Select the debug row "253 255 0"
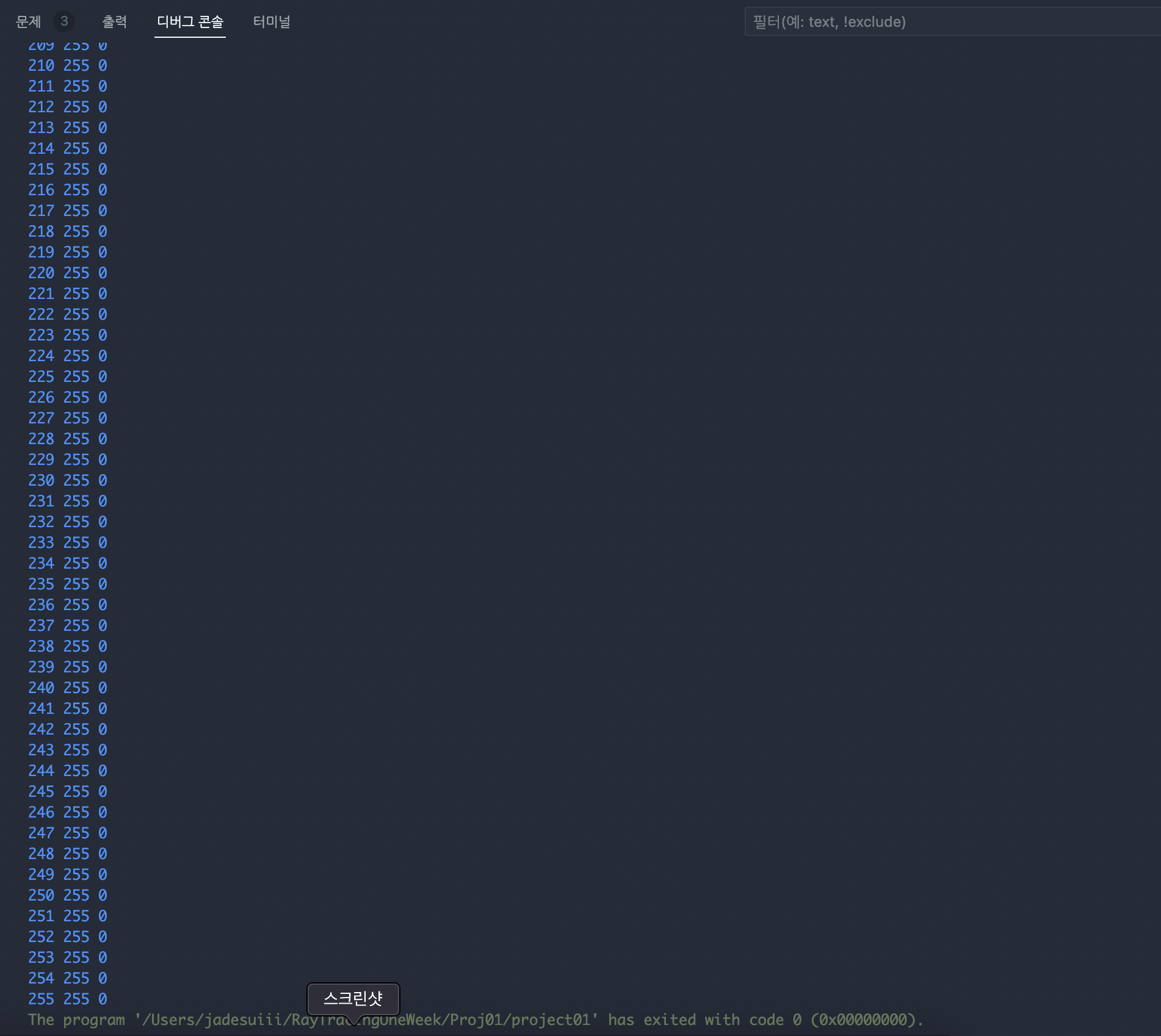This screenshot has width=1161, height=1036. coord(68,957)
